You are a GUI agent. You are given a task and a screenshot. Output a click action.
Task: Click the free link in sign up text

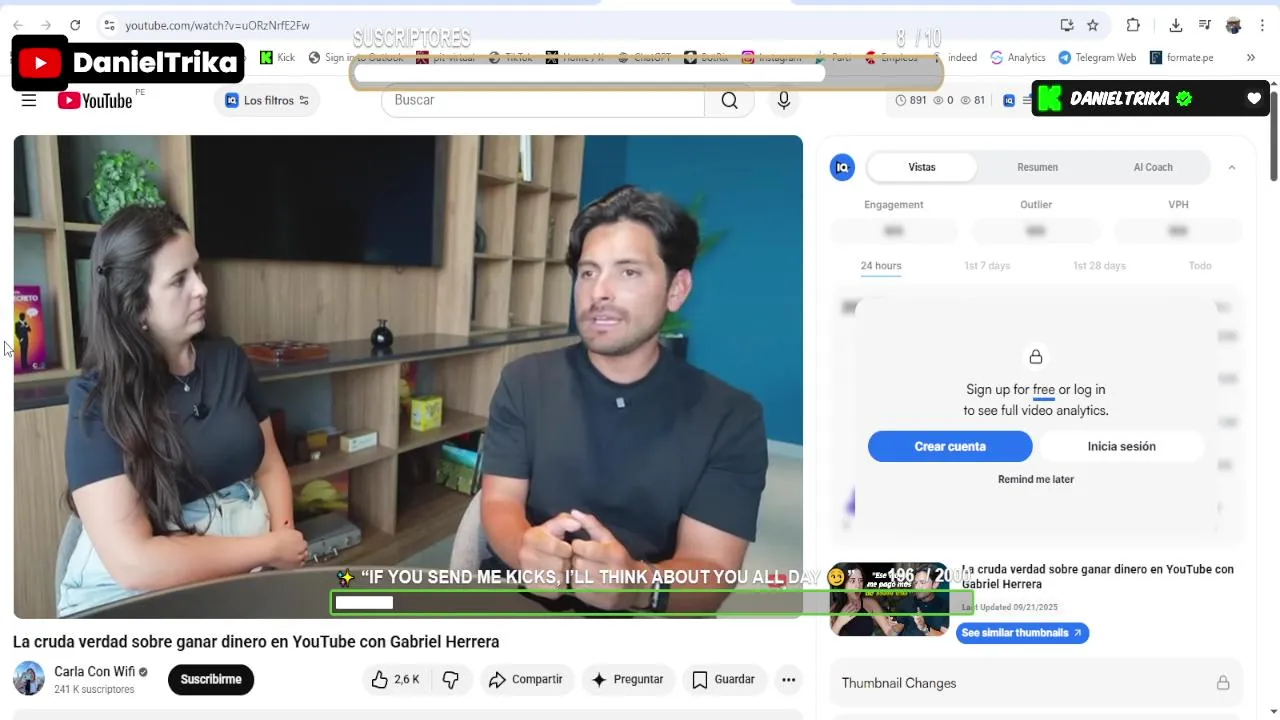pyautogui.click(x=1044, y=390)
